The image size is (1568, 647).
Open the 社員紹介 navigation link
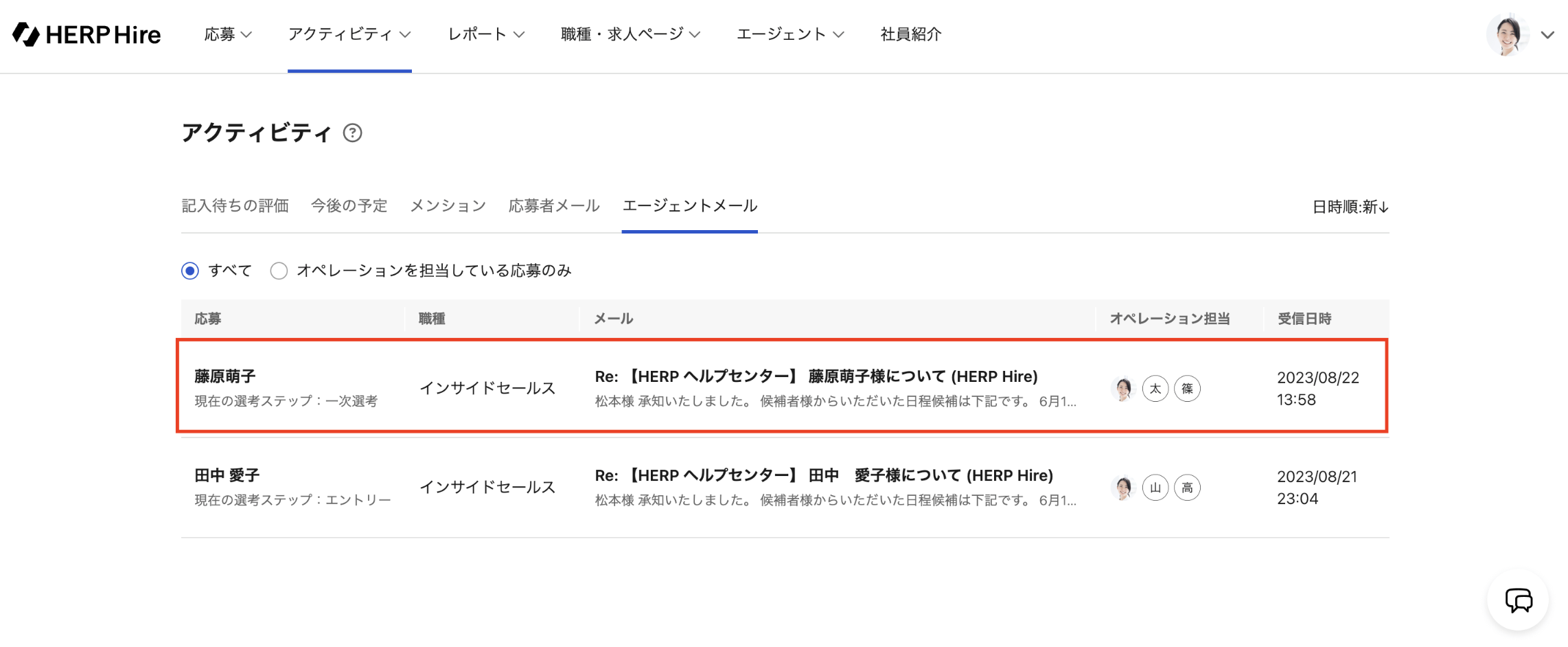point(911,34)
